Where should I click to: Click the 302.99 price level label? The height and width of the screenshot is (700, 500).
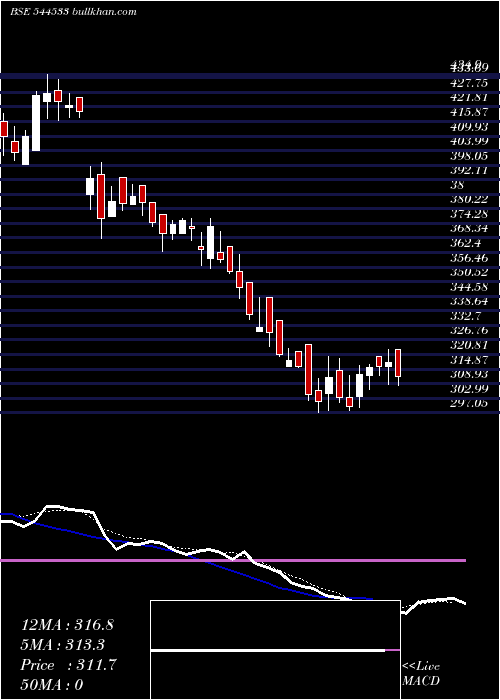click(x=470, y=388)
